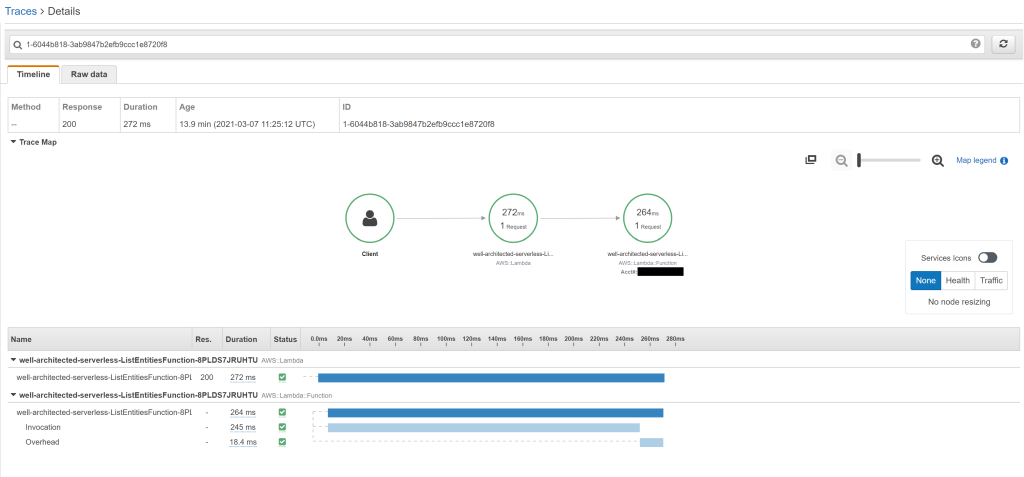Click the OK status icon of 264 ms row
Viewport: 1024px width, 477px height.
tap(282, 412)
